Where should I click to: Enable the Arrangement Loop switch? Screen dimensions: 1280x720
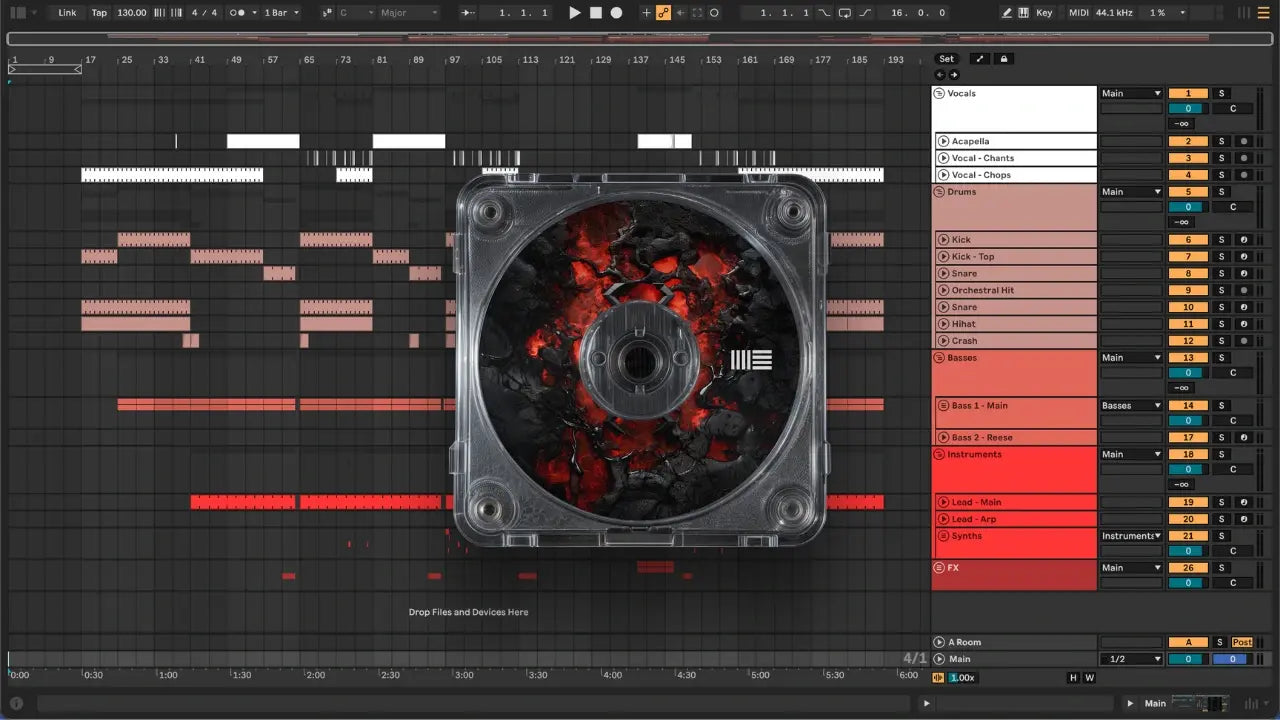click(x=845, y=13)
